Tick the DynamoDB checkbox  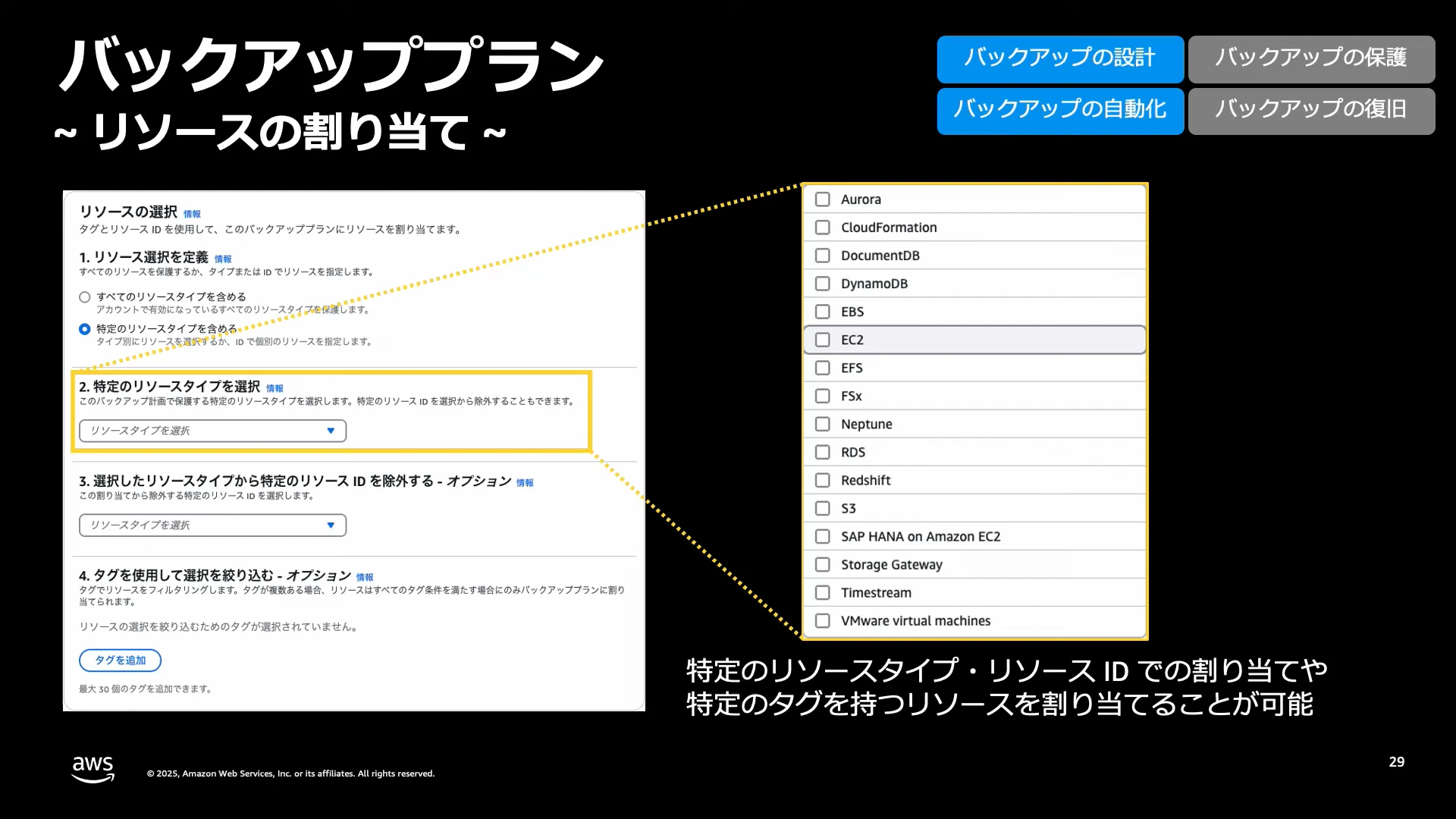pos(822,284)
